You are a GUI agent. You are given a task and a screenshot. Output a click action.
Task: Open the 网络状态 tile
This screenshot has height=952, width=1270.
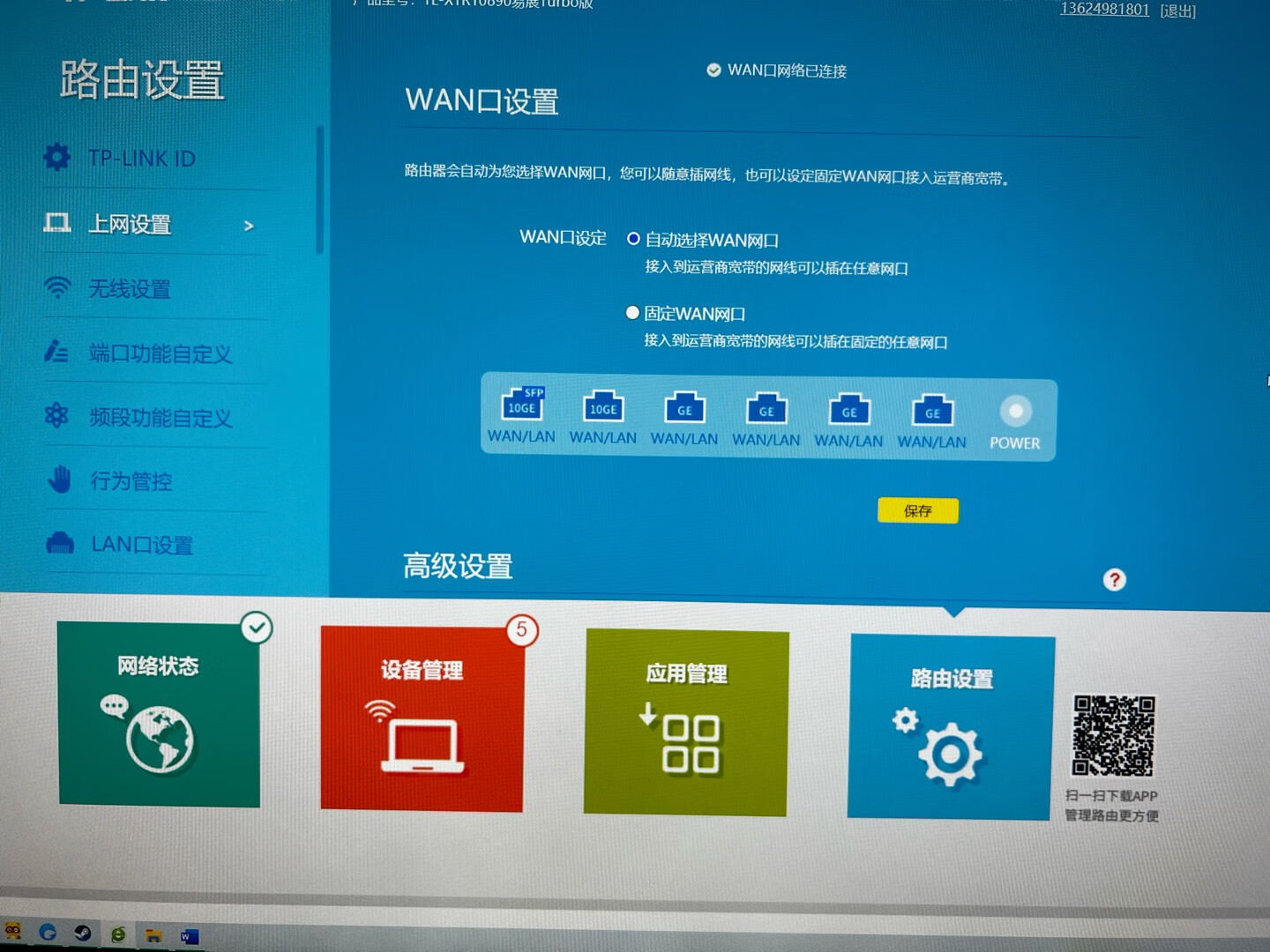[x=160, y=714]
